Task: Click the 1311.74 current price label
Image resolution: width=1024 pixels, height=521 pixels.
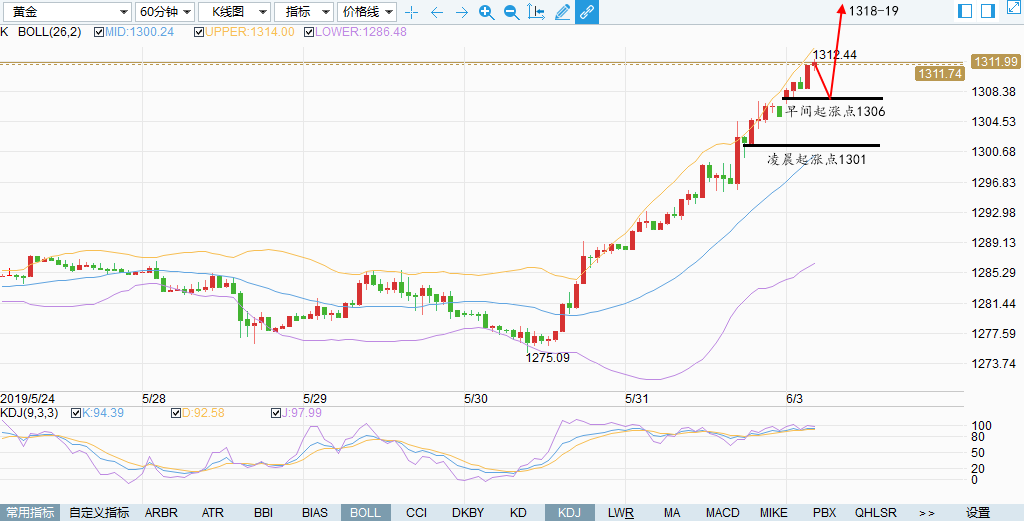Action: pyautogui.click(x=939, y=74)
